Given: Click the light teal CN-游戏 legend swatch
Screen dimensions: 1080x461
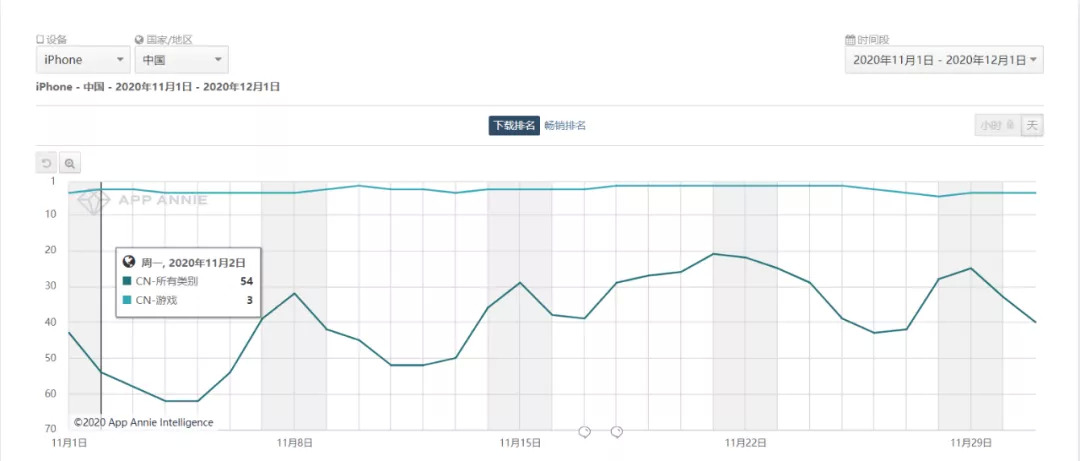Looking at the screenshot, I should [x=127, y=300].
